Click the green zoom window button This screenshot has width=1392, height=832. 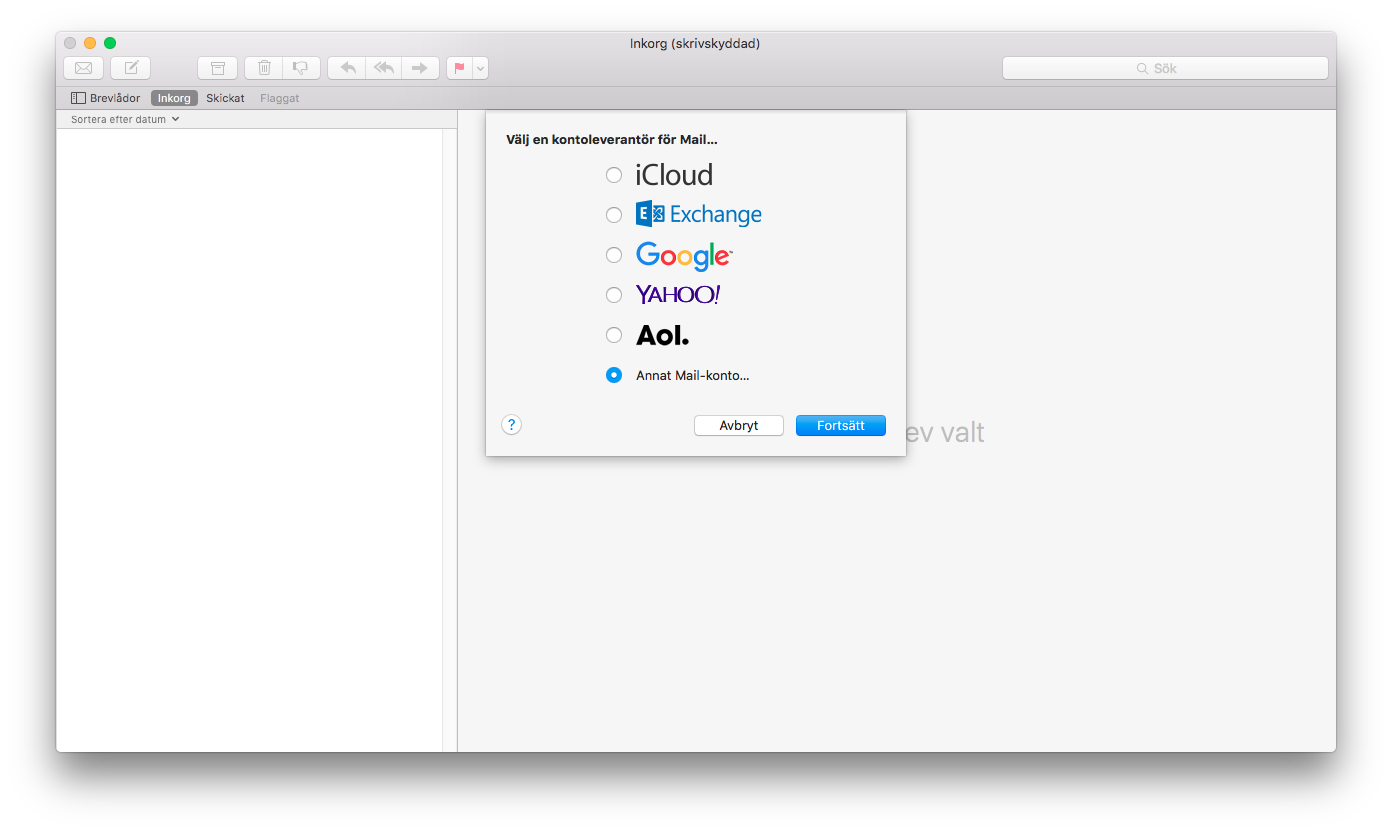(x=110, y=43)
